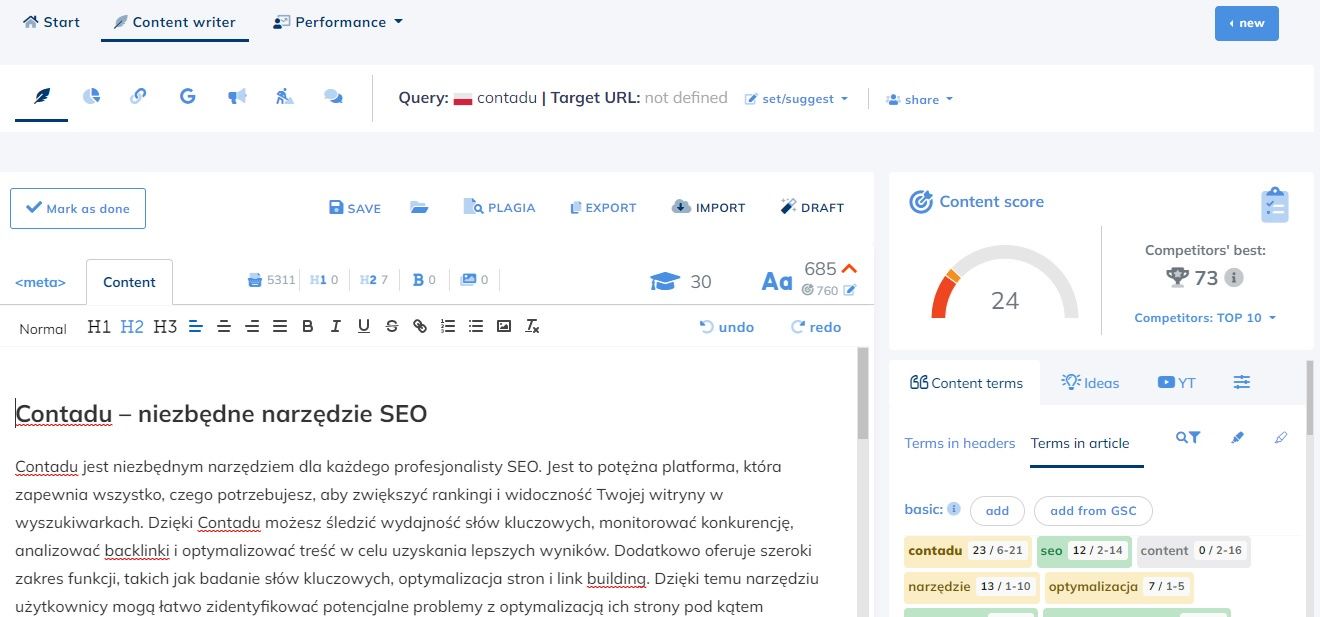Open the feather writer icon tab

point(42,96)
